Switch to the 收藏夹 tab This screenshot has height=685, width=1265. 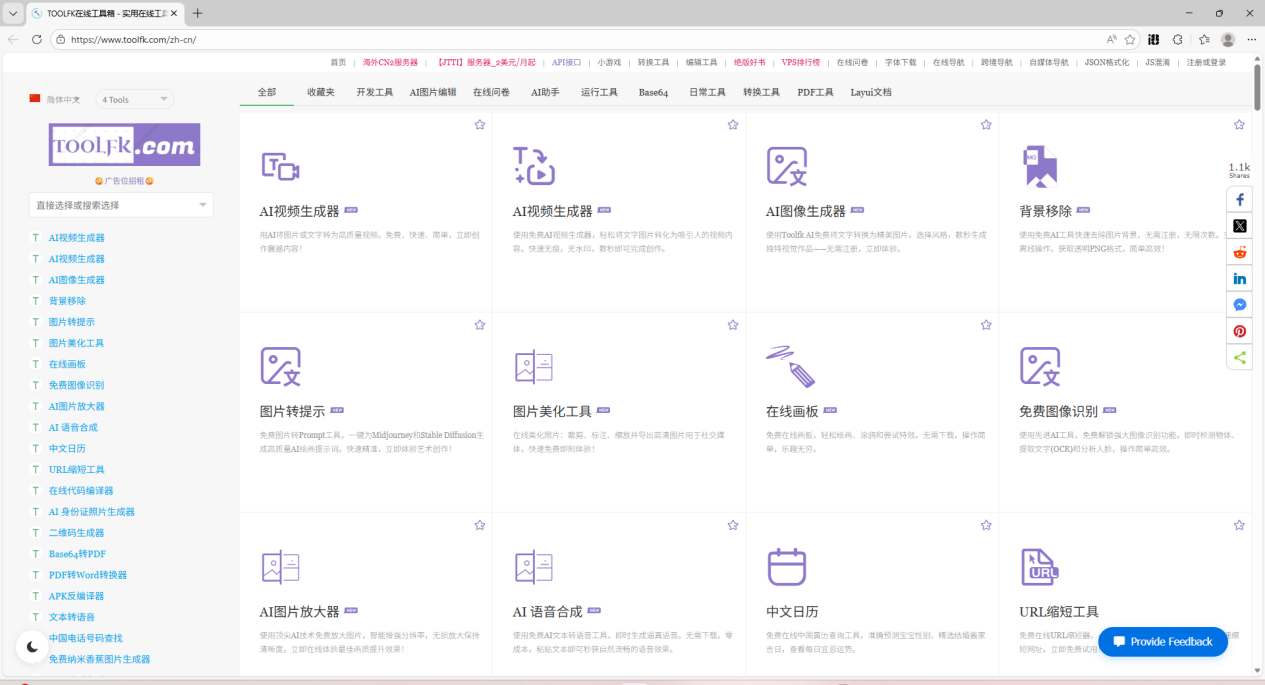321,92
